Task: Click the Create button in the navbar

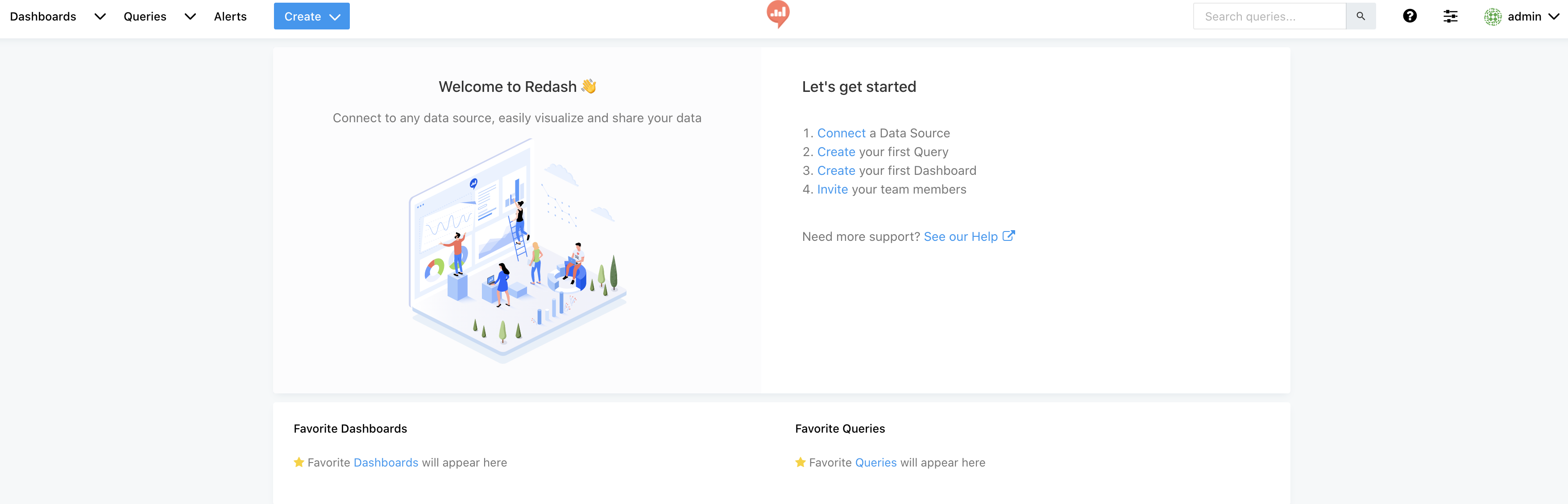Action: click(x=303, y=17)
